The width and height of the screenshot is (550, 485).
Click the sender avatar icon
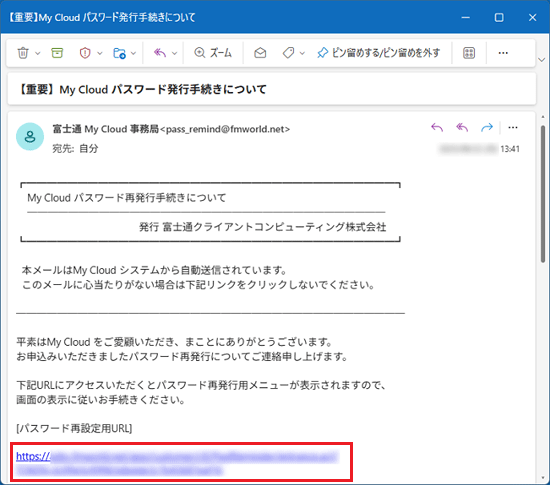point(30,136)
